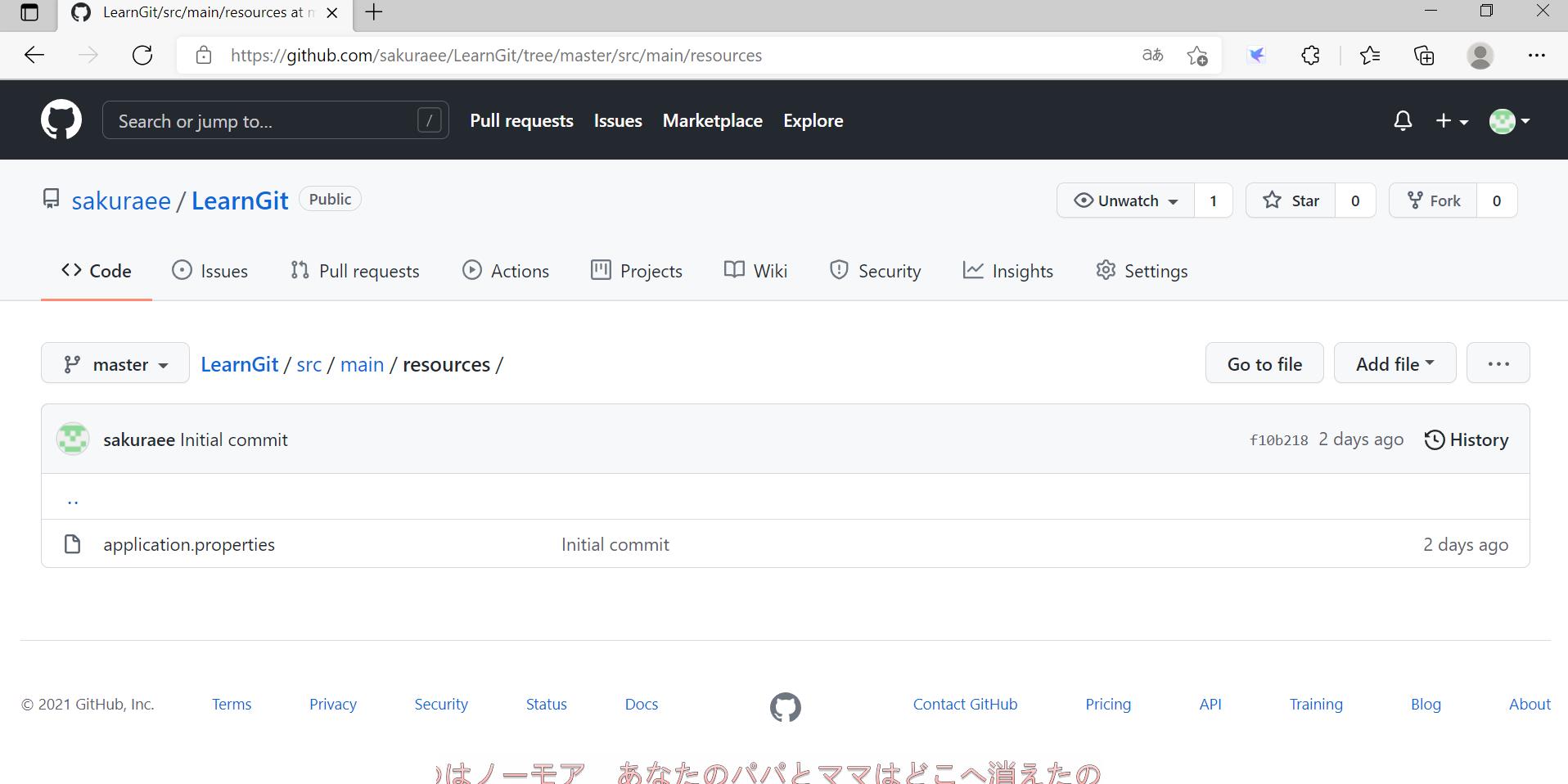
Task: Open the application.properties file
Action: point(189,544)
